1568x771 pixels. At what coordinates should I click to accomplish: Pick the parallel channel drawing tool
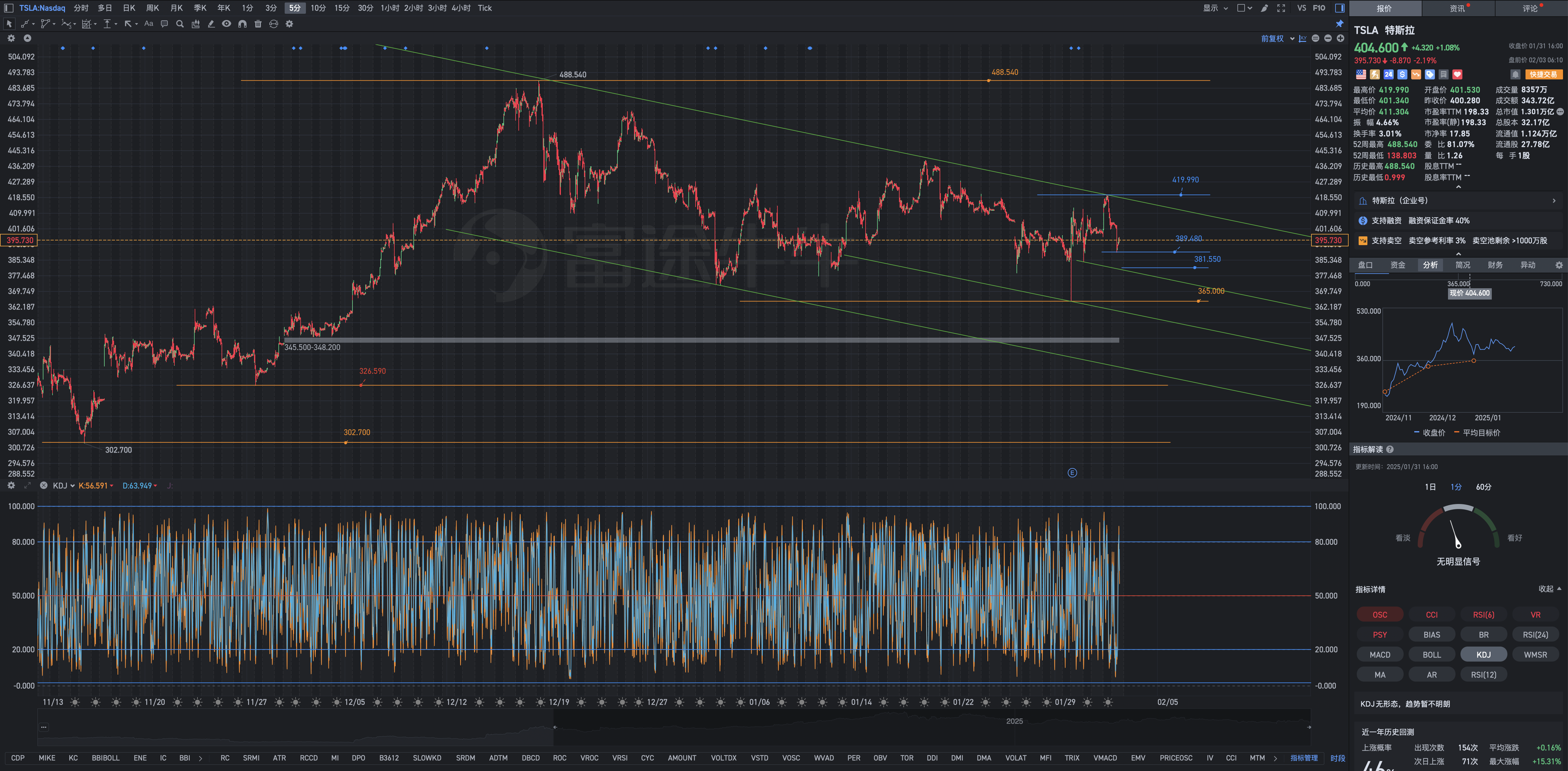pos(45,24)
